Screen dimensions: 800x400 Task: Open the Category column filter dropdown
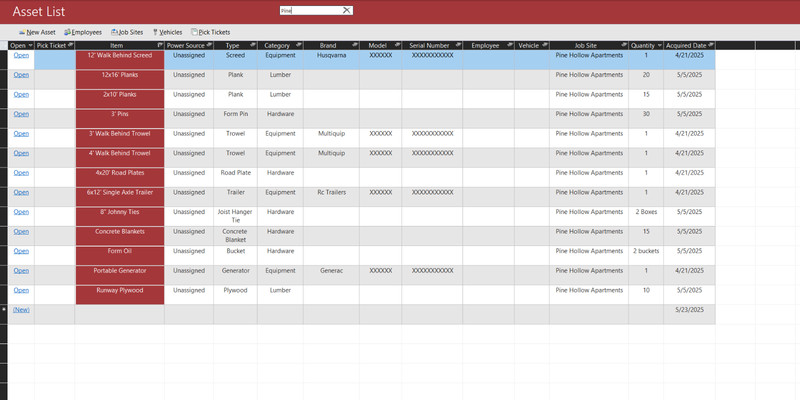[x=299, y=45]
